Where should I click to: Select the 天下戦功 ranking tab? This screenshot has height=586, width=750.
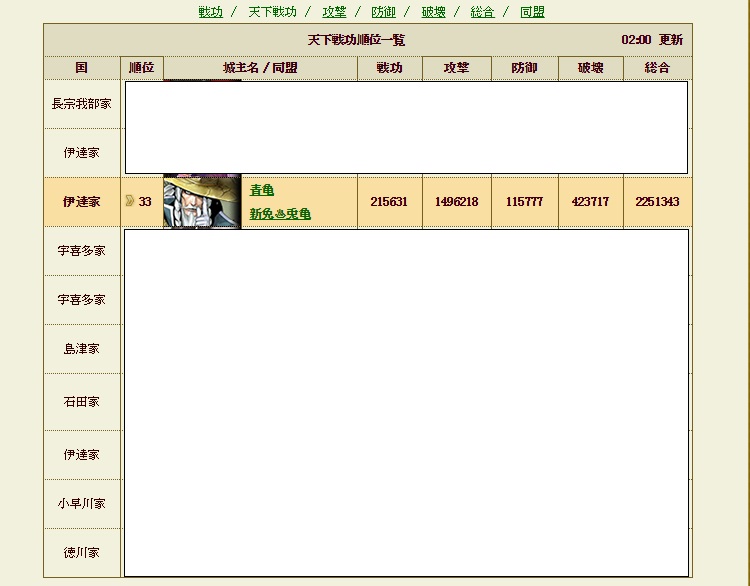pos(272,12)
